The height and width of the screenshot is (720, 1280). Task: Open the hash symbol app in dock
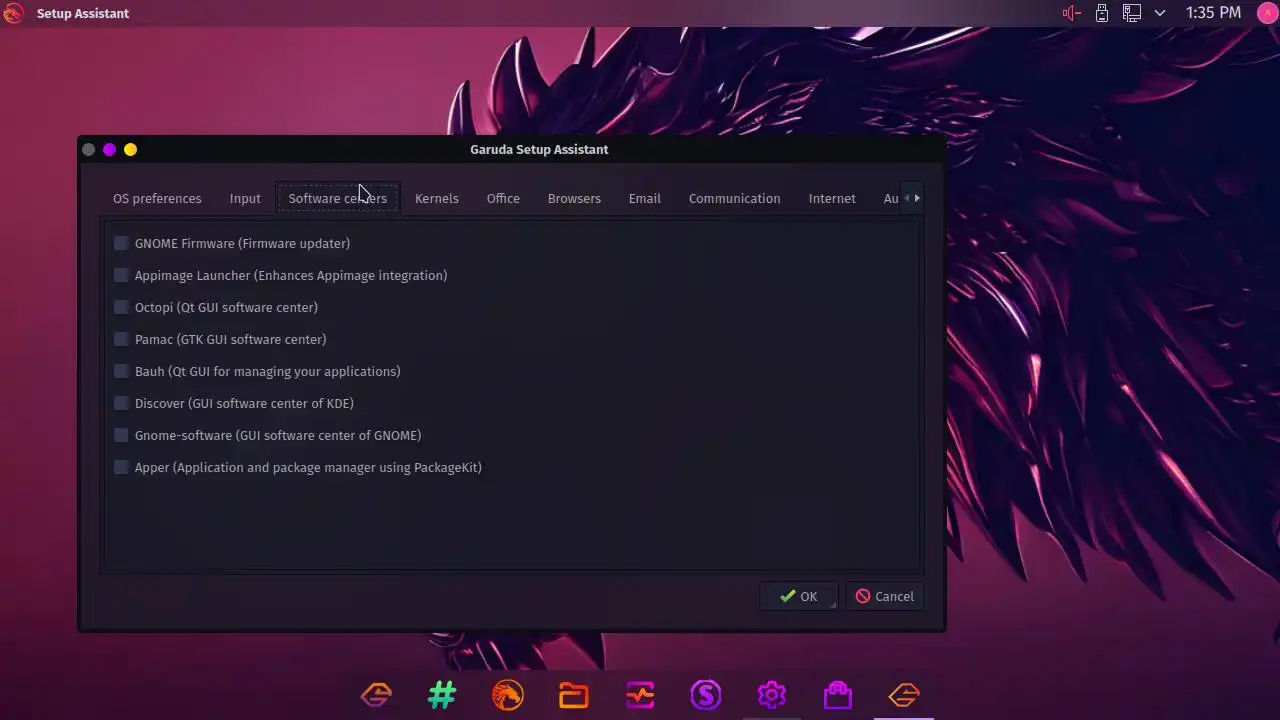(442, 694)
